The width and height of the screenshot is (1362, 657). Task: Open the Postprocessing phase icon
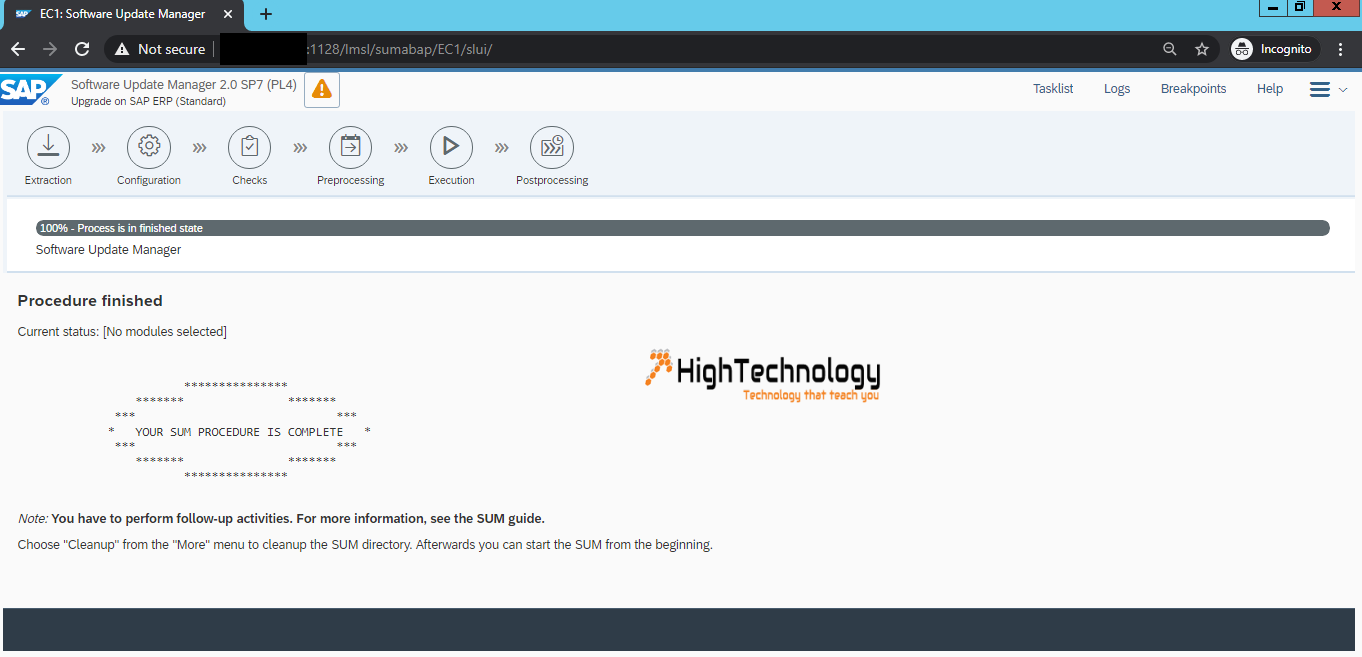[x=552, y=147]
